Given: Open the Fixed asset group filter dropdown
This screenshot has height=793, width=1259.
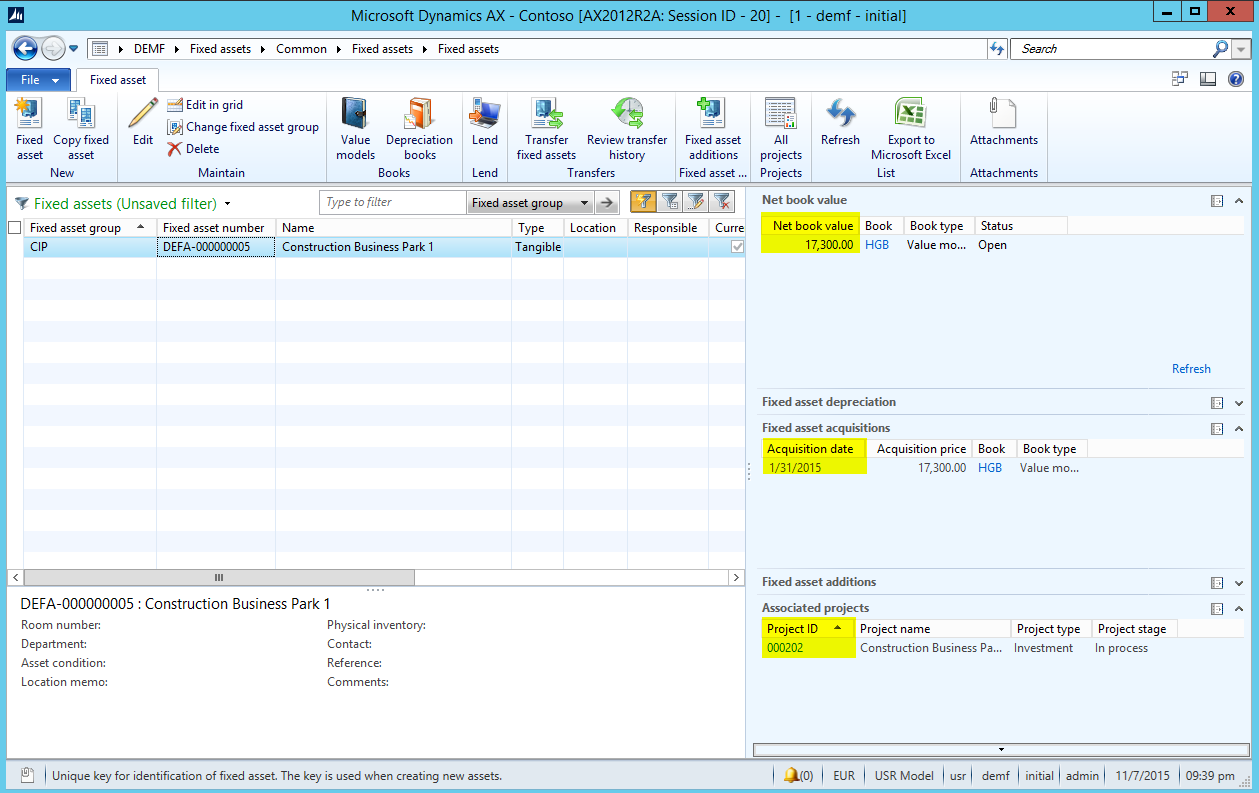Looking at the screenshot, I should pos(584,203).
